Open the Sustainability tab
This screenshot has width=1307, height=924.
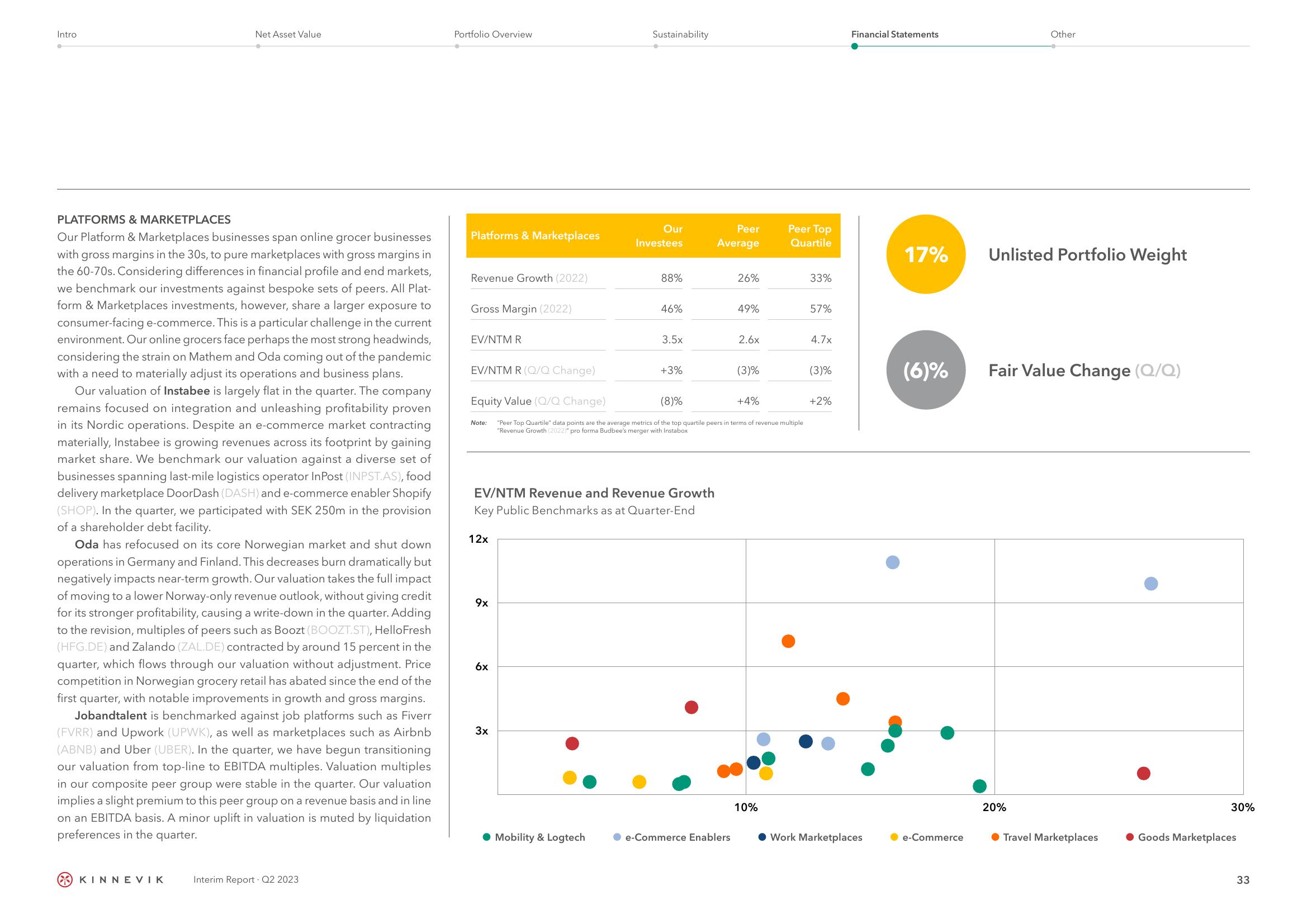click(680, 34)
